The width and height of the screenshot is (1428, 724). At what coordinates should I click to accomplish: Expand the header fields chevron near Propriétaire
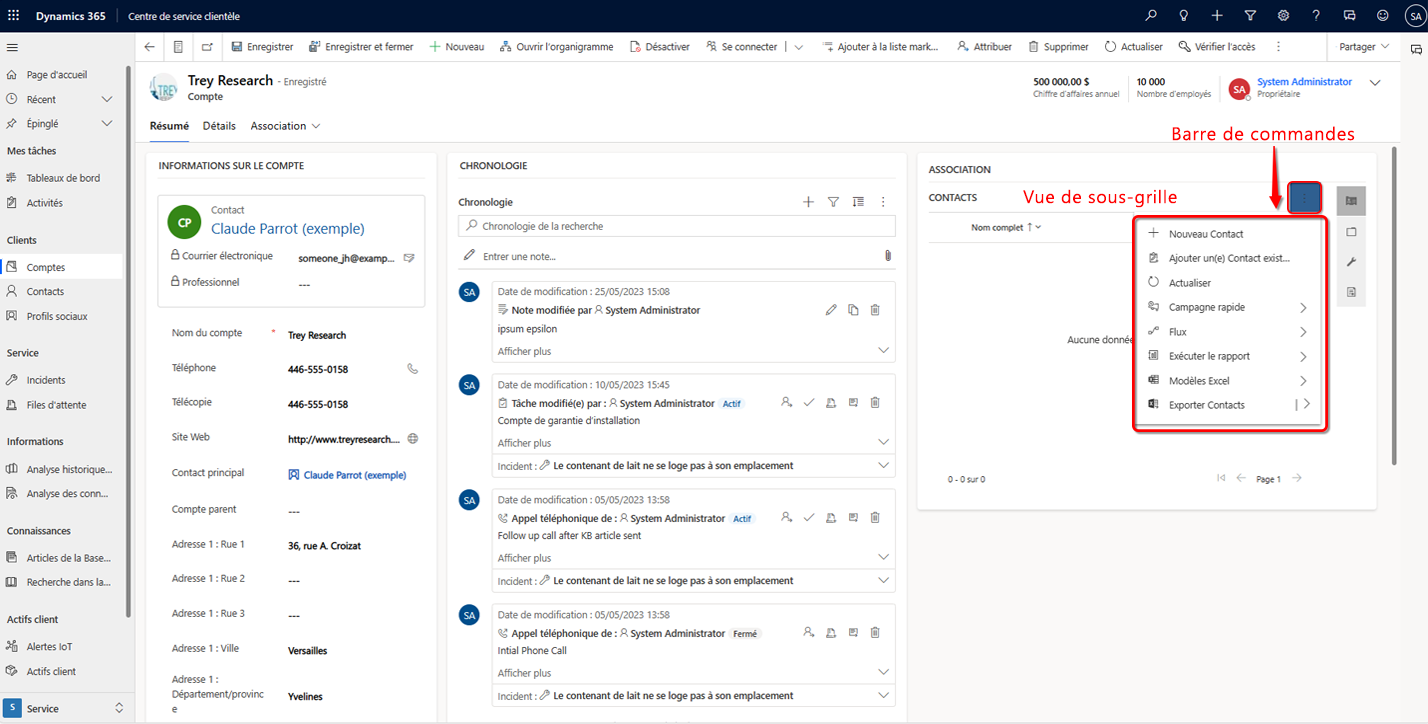(1375, 83)
